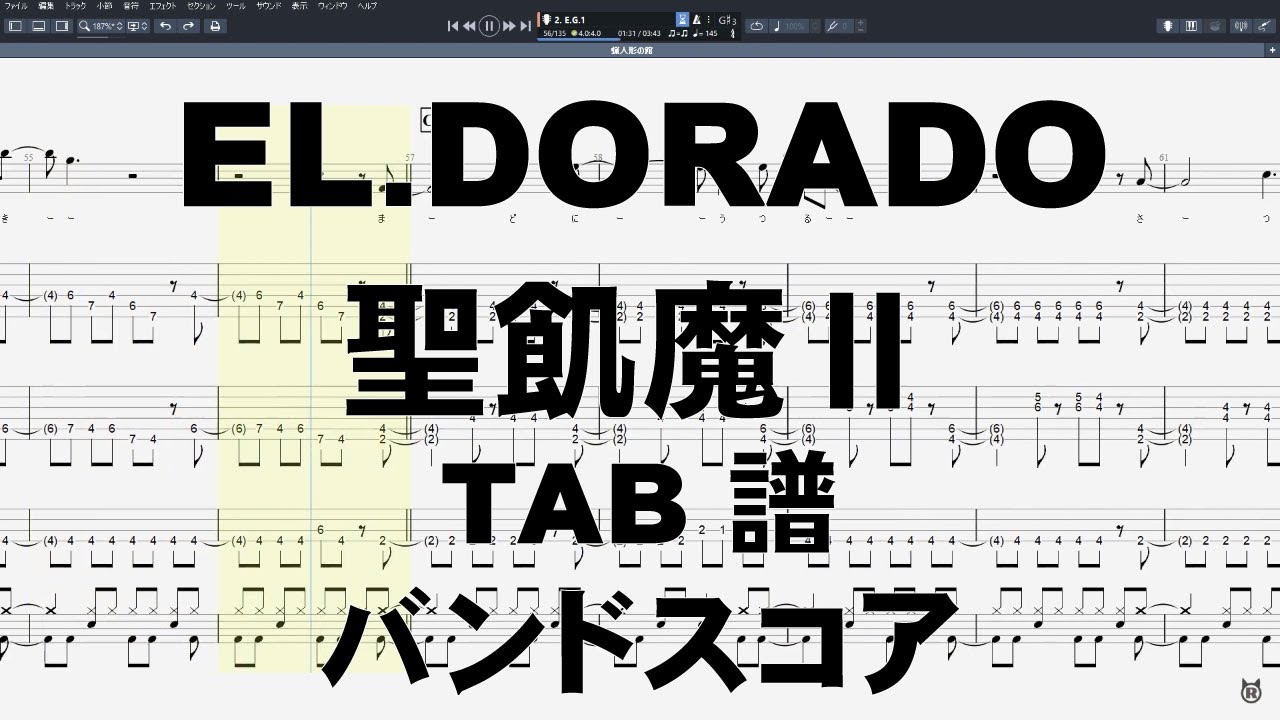Show the piano keyboard view
1280x720 pixels.
(1191, 26)
